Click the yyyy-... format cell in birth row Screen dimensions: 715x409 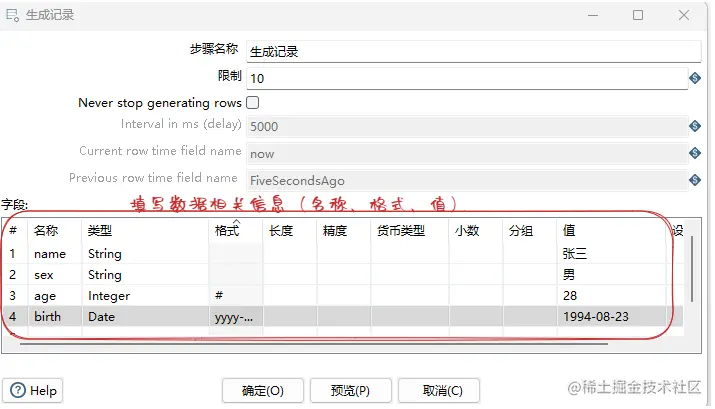[236, 316]
